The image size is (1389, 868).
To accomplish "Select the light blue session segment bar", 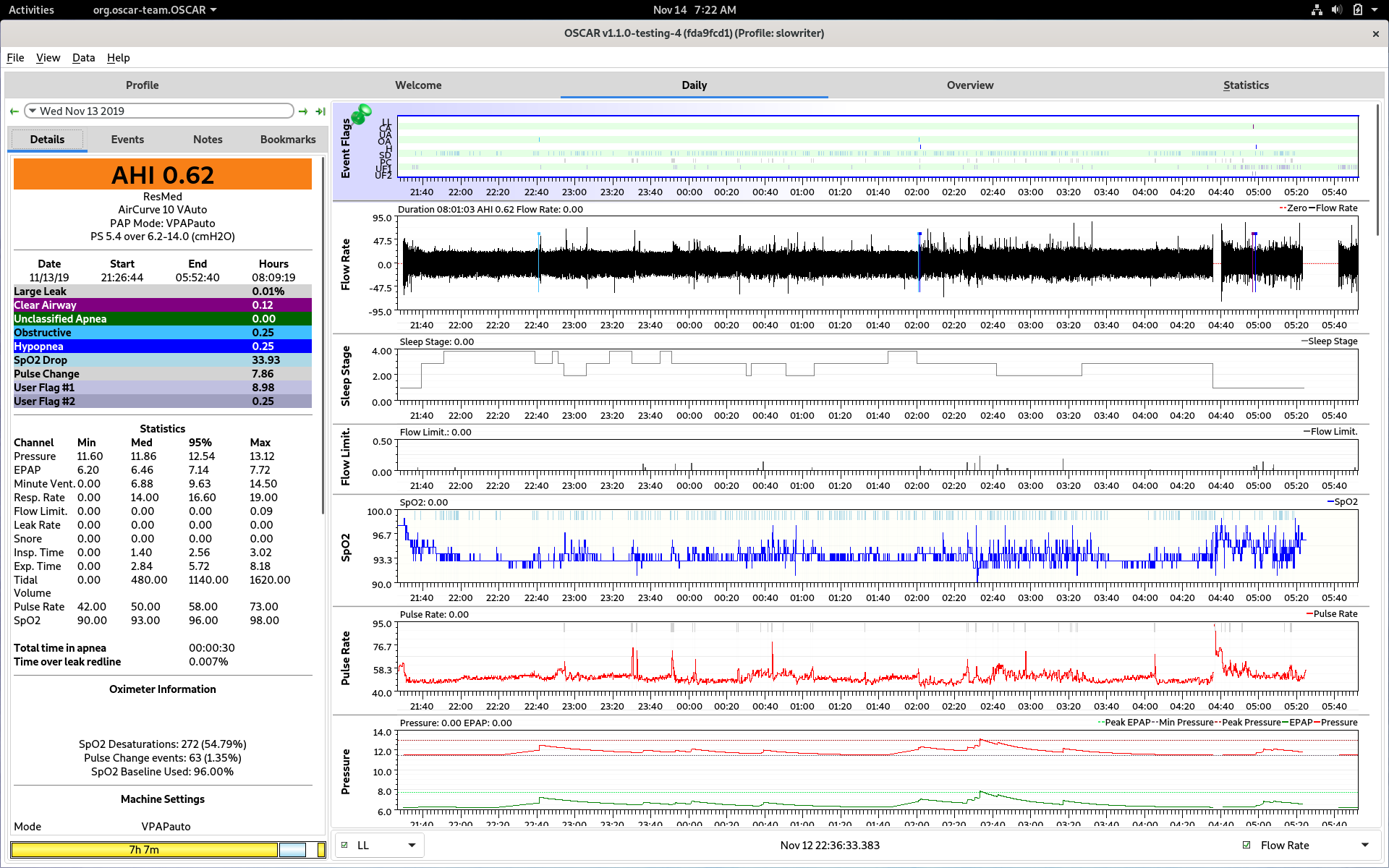I will [x=293, y=850].
